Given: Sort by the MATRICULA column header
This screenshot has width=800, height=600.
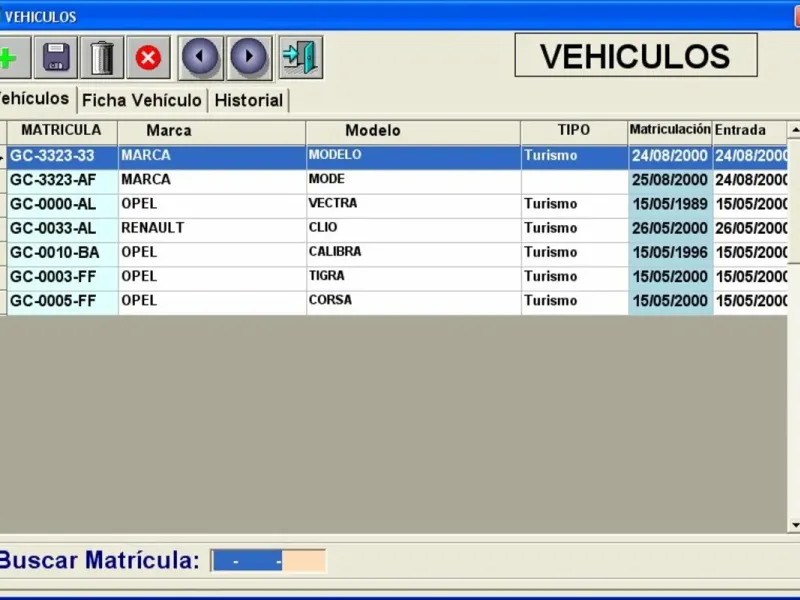Looking at the screenshot, I should tap(62, 131).
